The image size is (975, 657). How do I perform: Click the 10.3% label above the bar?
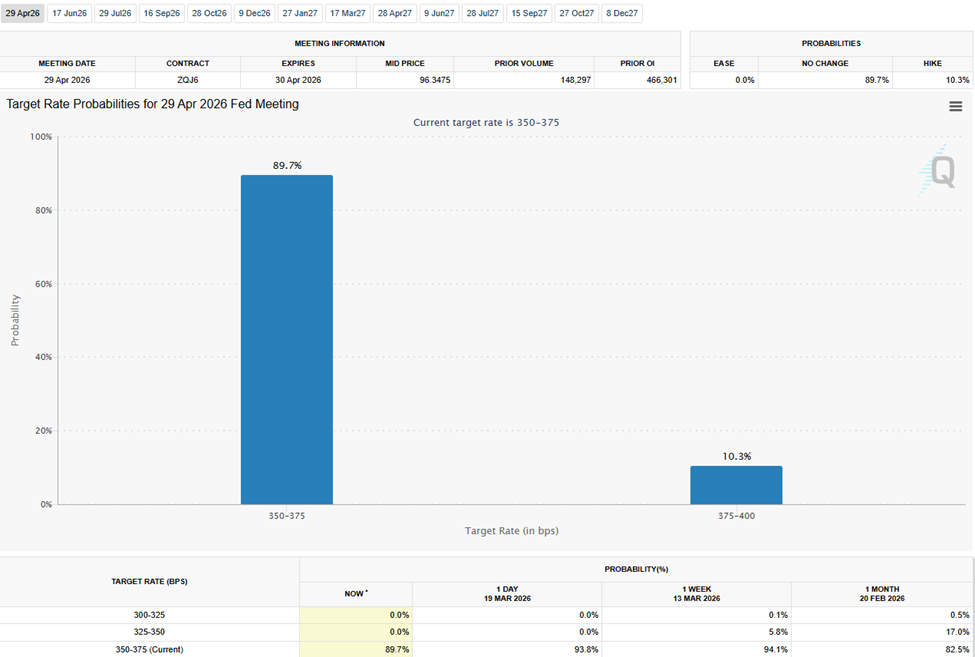coord(736,456)
